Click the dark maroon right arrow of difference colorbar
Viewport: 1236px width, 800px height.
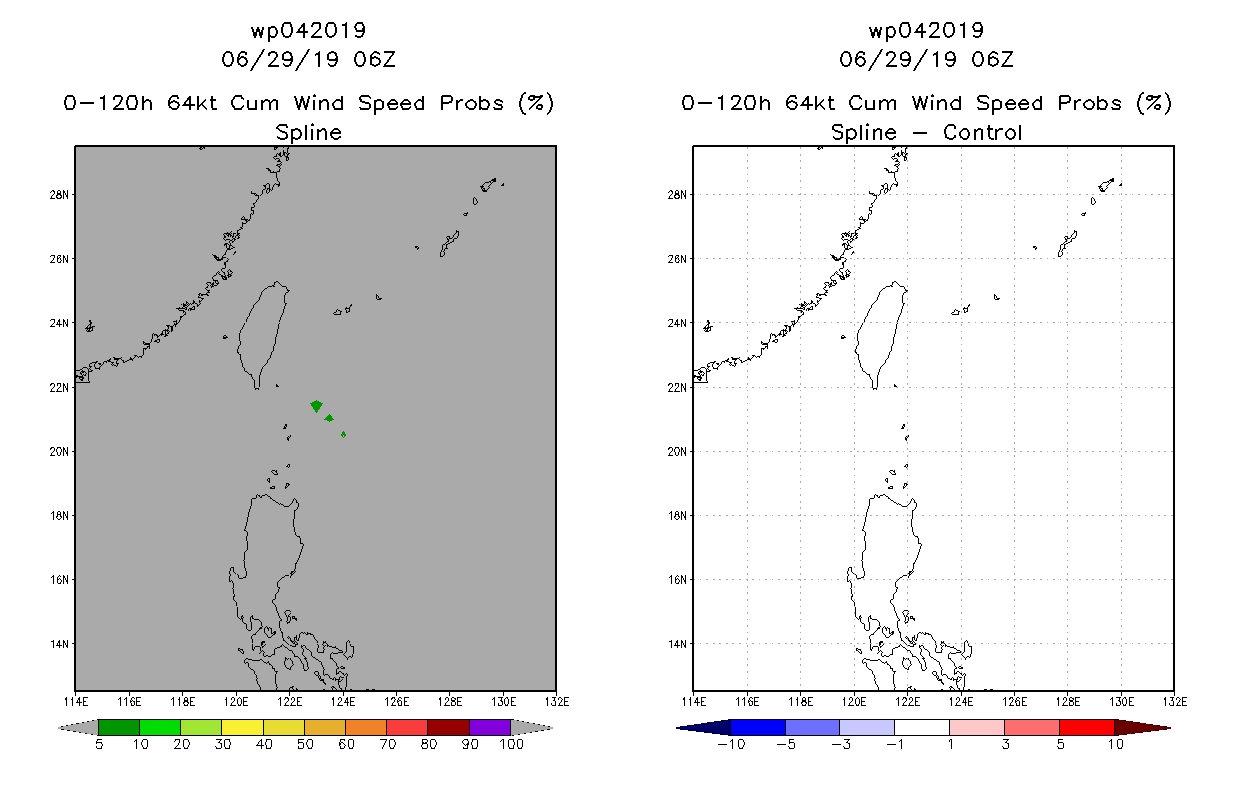tap(1142, 727)
